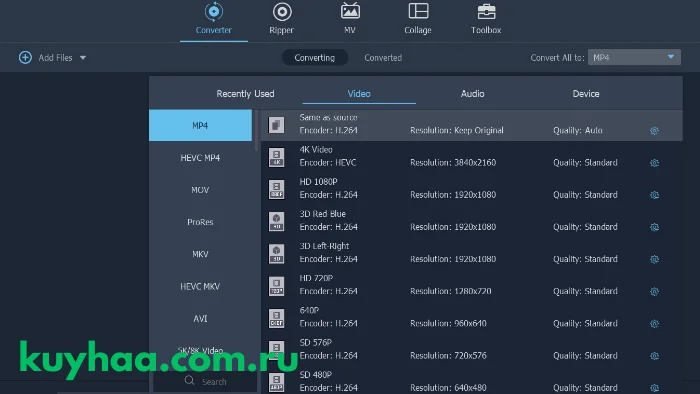Click the 3D Red-Blue preset icon

(276, 221)
